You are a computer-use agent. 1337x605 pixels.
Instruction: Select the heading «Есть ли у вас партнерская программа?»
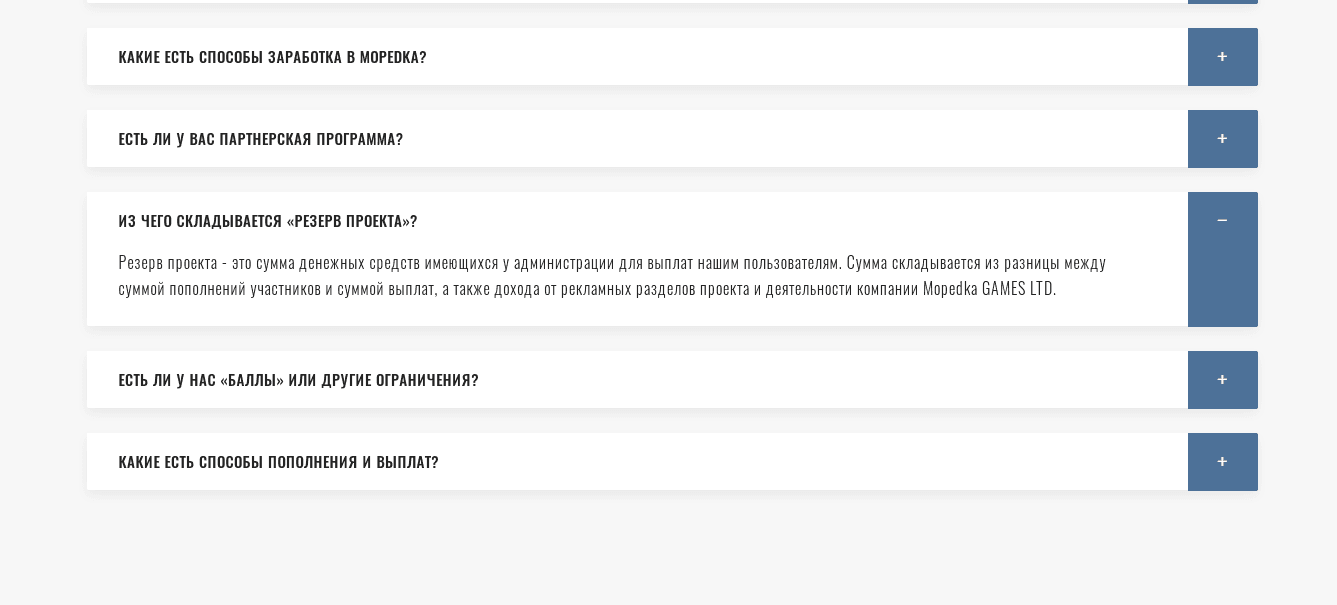pyautogui.click(x=261, y=139)
